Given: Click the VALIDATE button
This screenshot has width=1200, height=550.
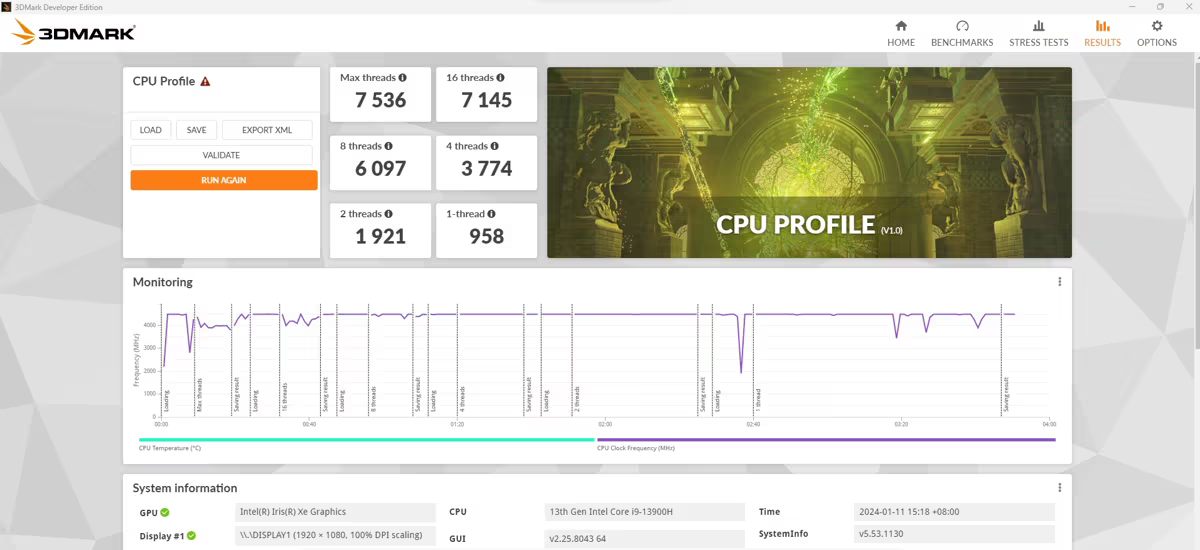Looking at the screenshot, I should 221,155.
